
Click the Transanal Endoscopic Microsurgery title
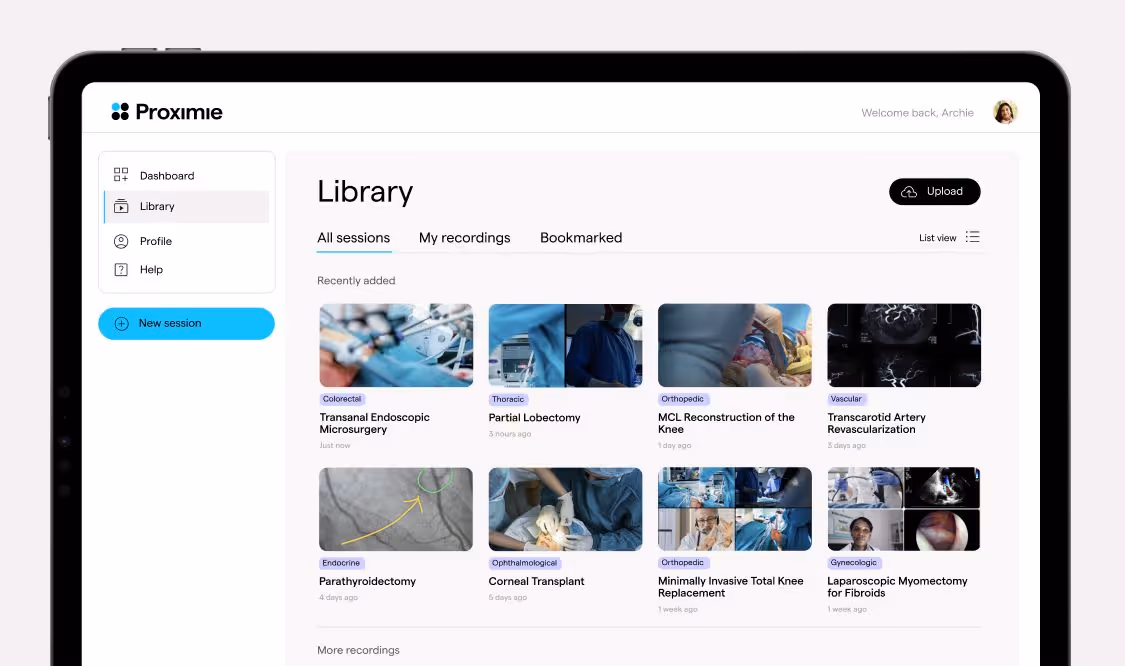375,423
